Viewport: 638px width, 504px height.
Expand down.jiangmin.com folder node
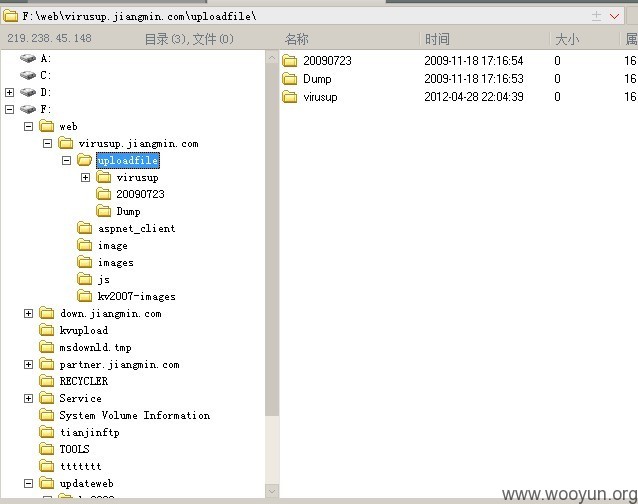(x=28, y=313)
